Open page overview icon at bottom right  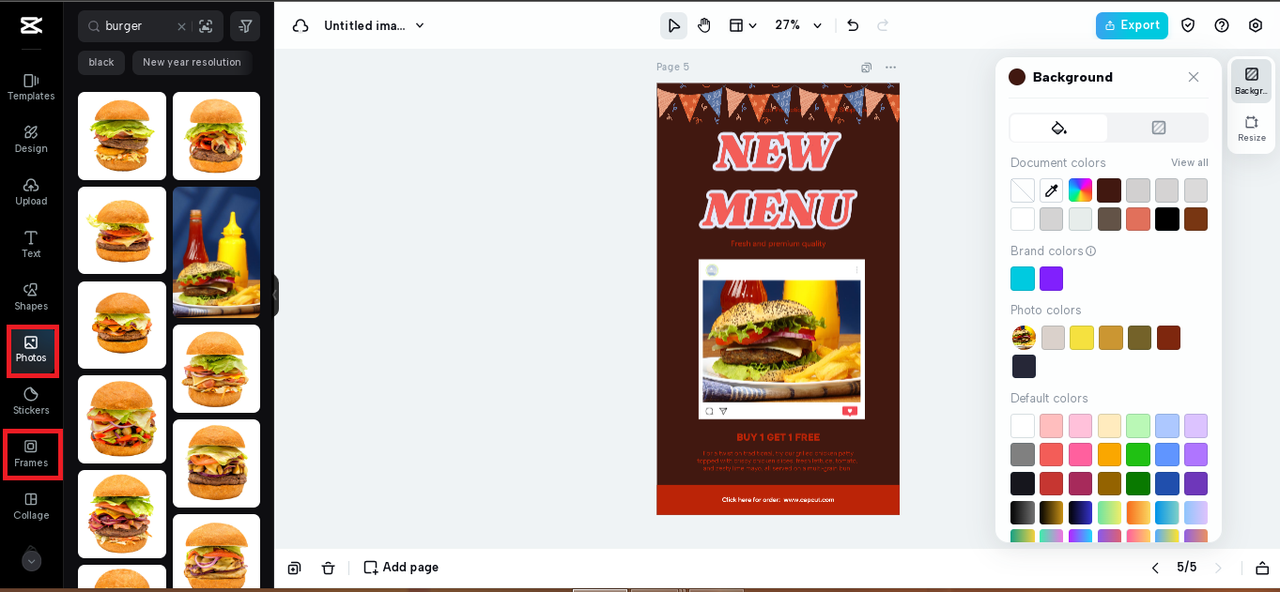point(1262,567)
